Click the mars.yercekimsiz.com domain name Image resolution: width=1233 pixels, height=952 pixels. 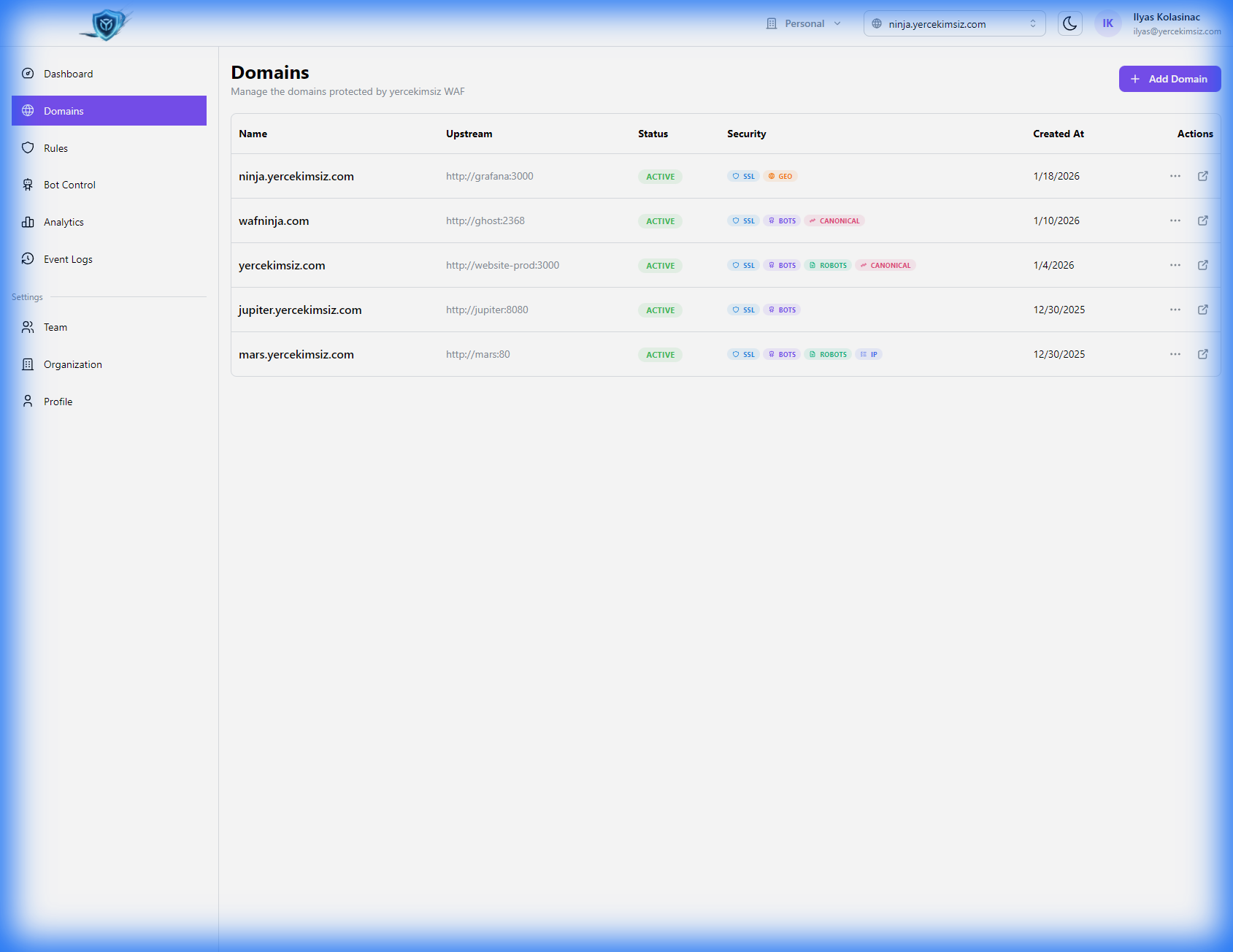click(x=296, y=354)
